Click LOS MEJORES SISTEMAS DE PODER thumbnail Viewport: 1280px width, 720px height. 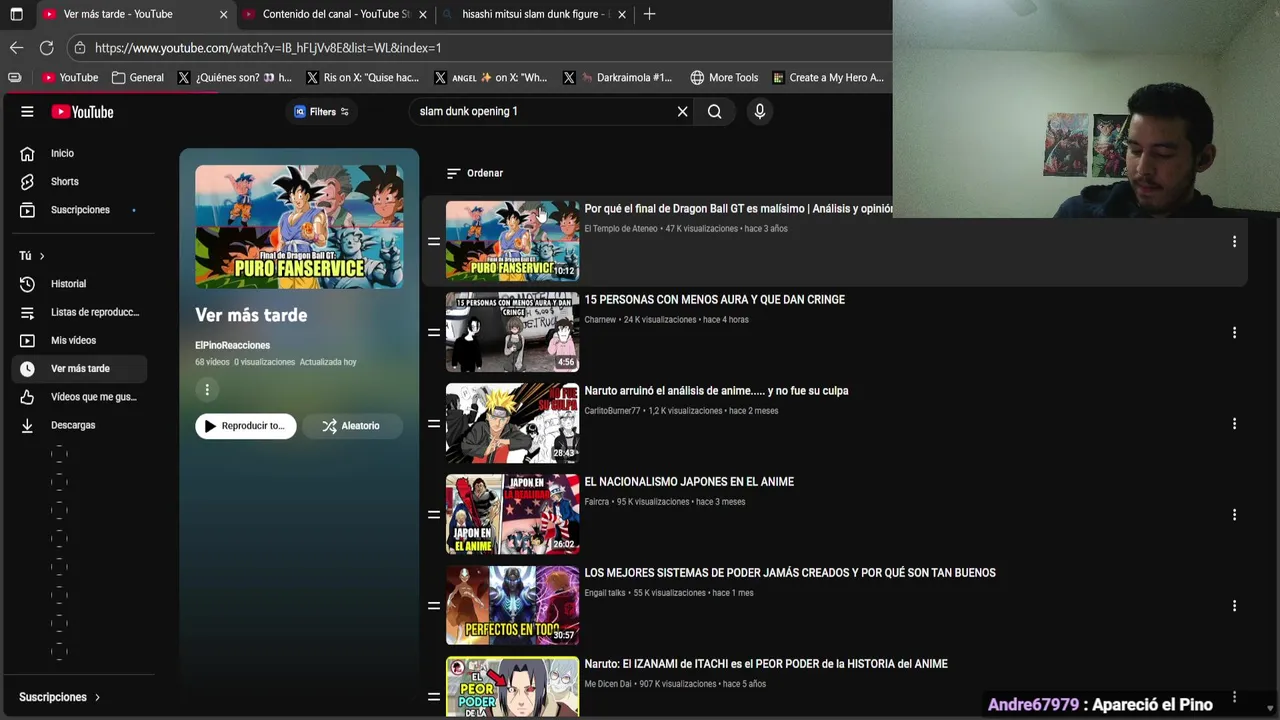click(x=512, y=605)
